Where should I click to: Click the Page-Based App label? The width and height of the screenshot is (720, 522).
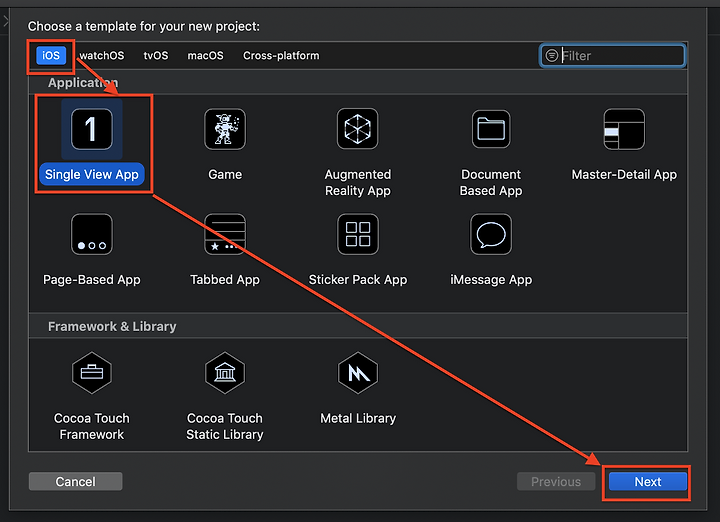[92, 280]
